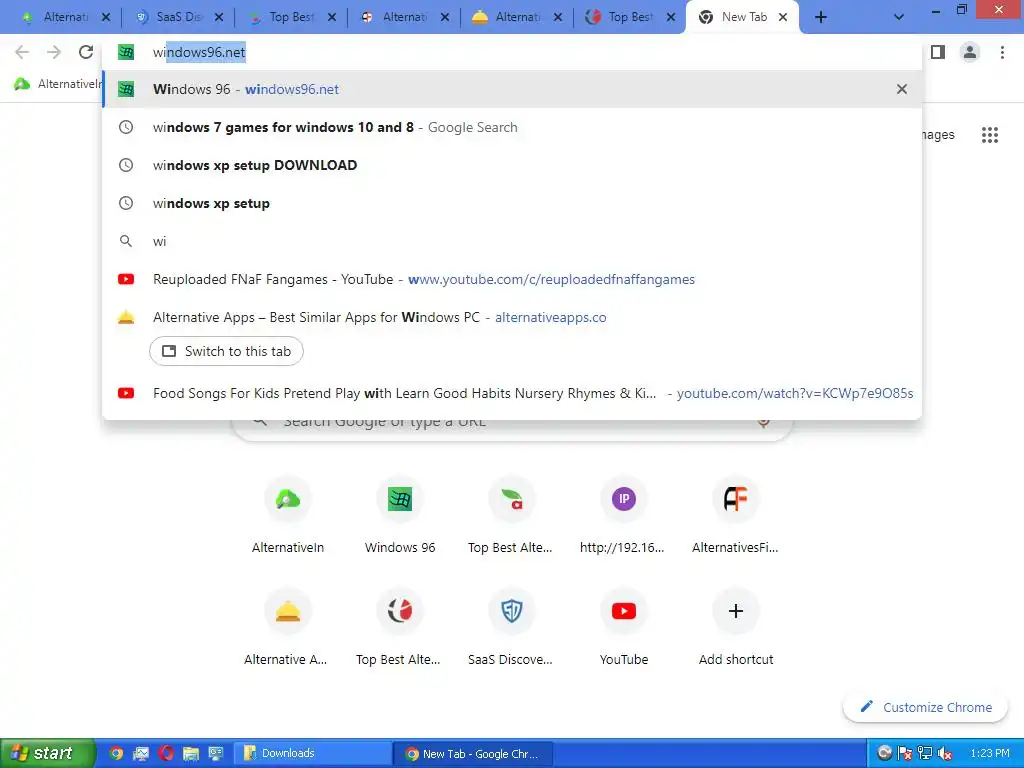
Task: Open the SaaS Discove... shortcut tile
Action: coord(511,628)
